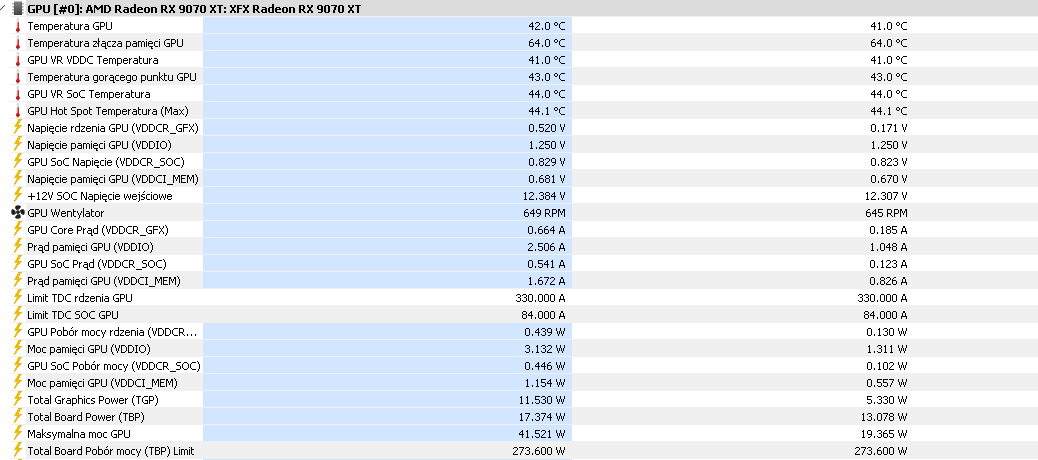Click the 649 RPM fan speed value
This screenshot has height=460, width=1038.
(x=547, y=213)
